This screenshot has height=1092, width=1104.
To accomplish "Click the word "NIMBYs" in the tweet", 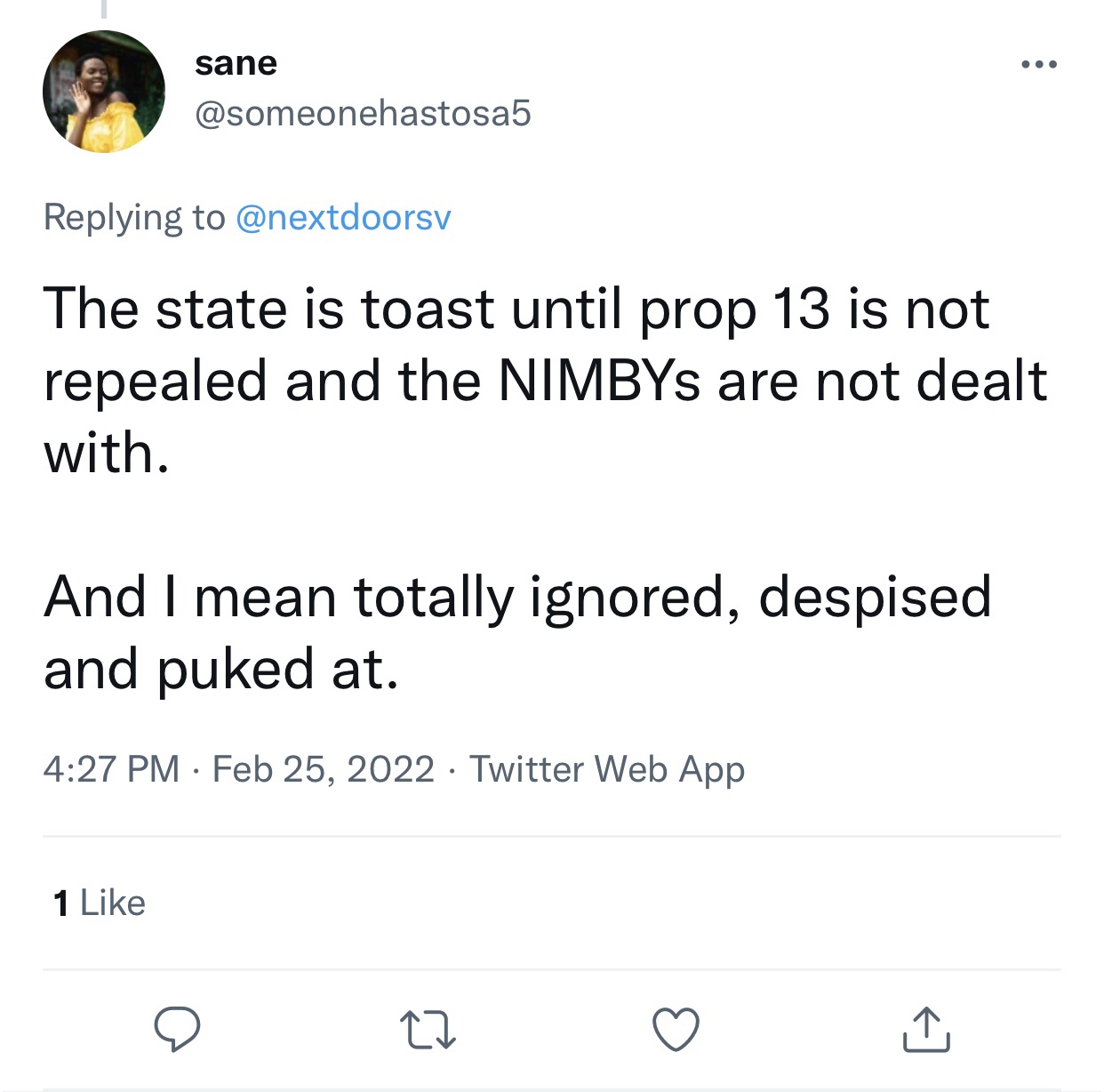I will click(599, 381).
